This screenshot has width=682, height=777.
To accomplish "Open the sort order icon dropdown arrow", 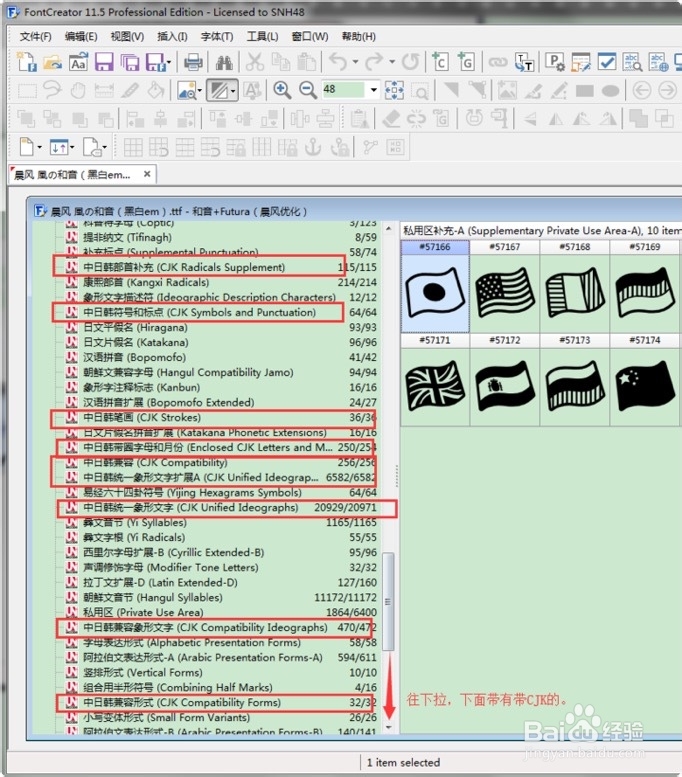I will click(x=72, y=147).
